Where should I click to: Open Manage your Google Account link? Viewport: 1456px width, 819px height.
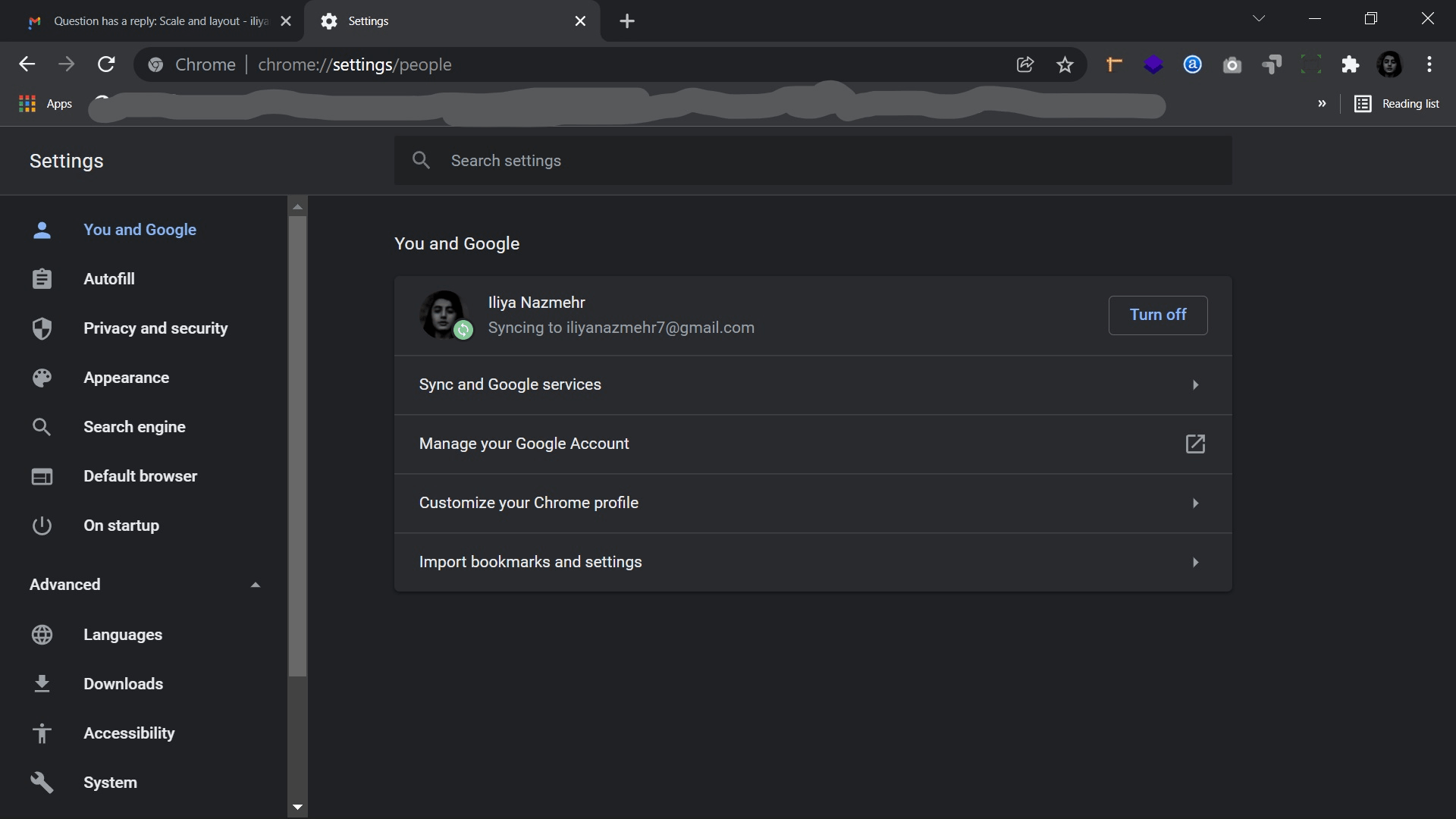(813, 444)
